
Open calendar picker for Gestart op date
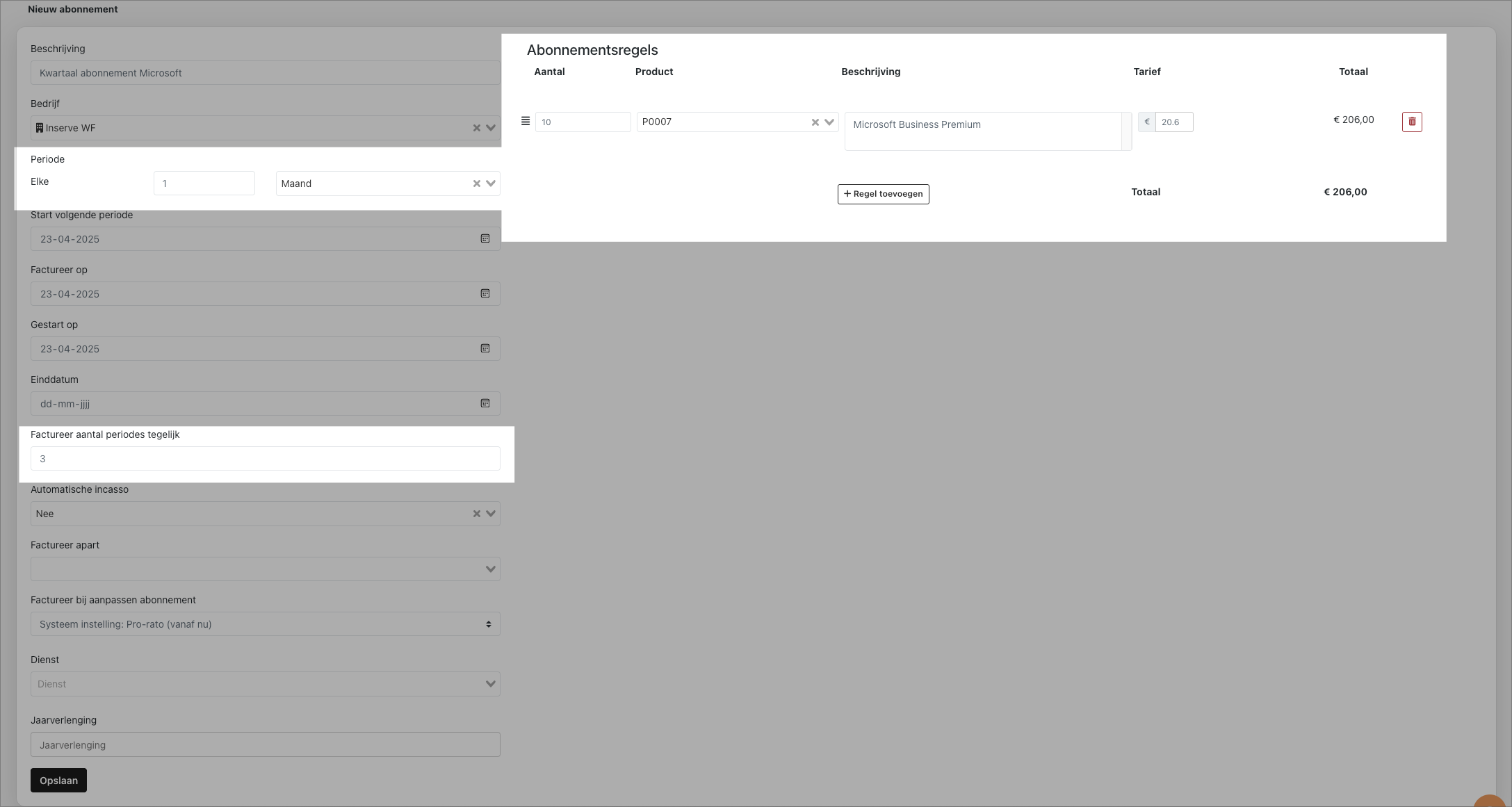pyautogui.click(x=485, y=348)
